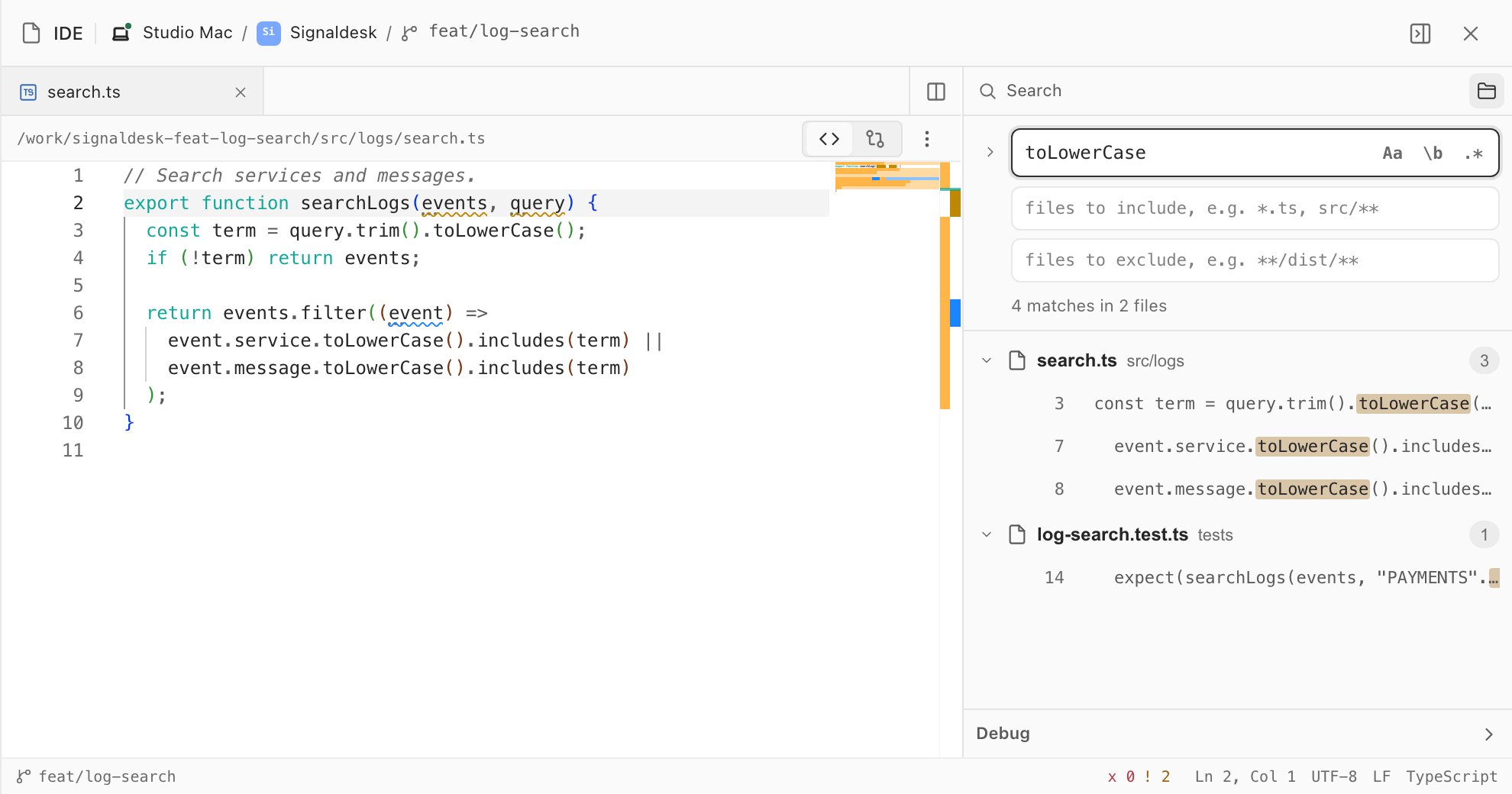Click the file icon beside search.ts result
1512x794 pixels.
(x=1016, y=360)
